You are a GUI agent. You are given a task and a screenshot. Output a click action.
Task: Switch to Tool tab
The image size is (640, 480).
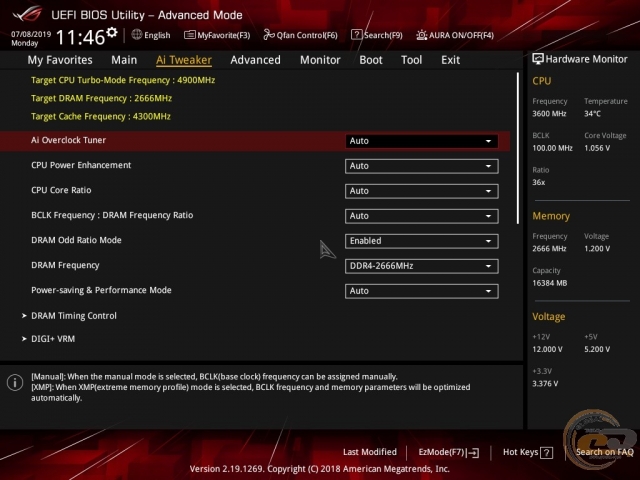click(411, 60)
